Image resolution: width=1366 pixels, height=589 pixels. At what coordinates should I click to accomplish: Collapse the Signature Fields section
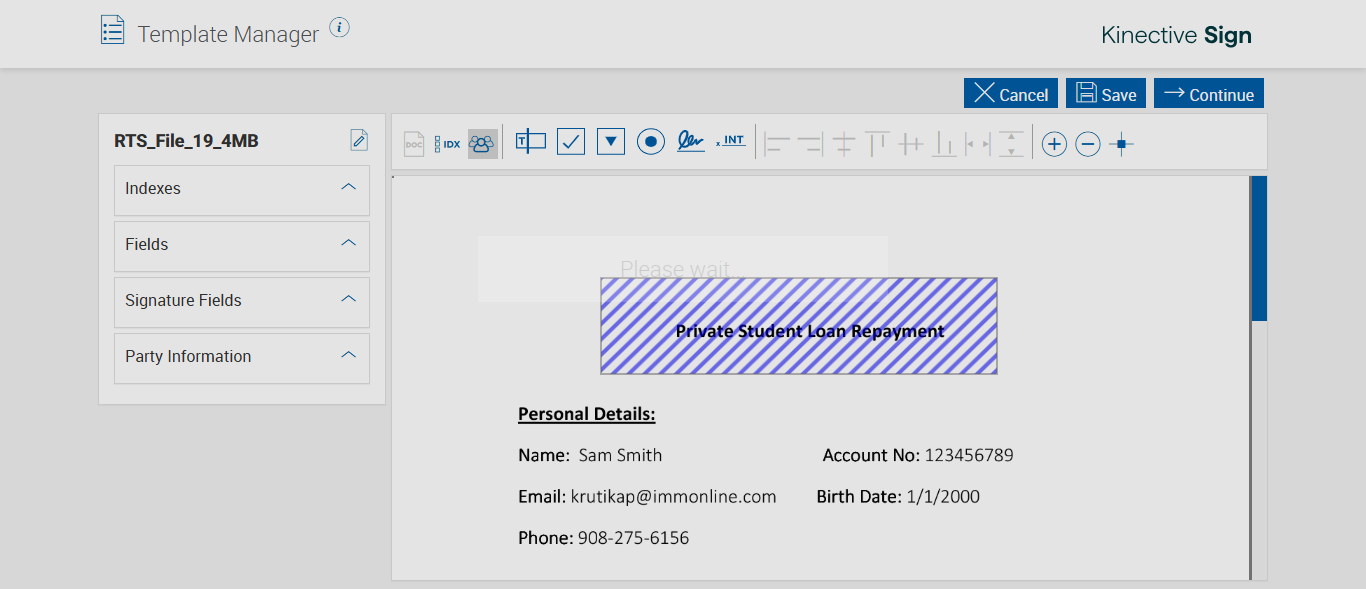(349, 299)
